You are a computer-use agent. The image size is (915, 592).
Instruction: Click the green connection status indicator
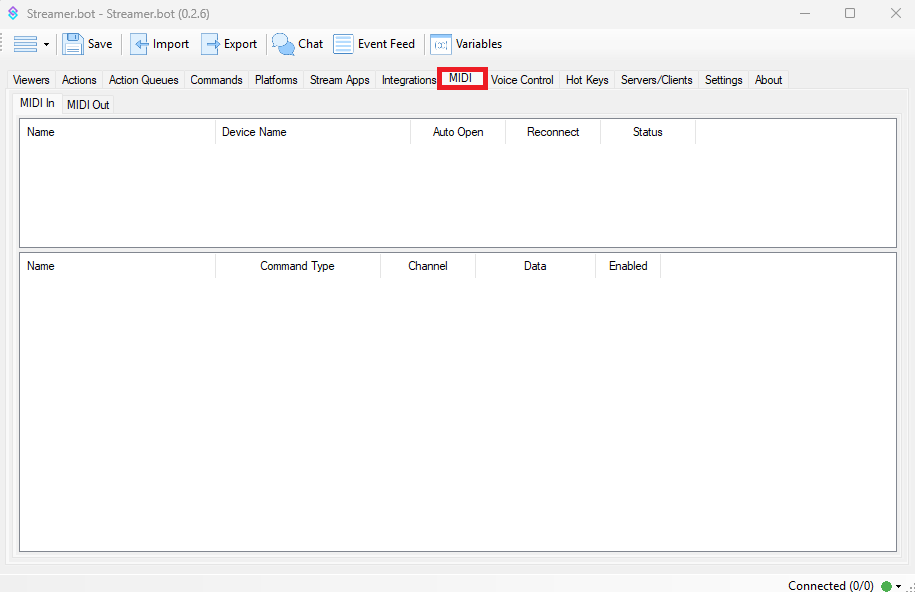(x=886, y=586)
